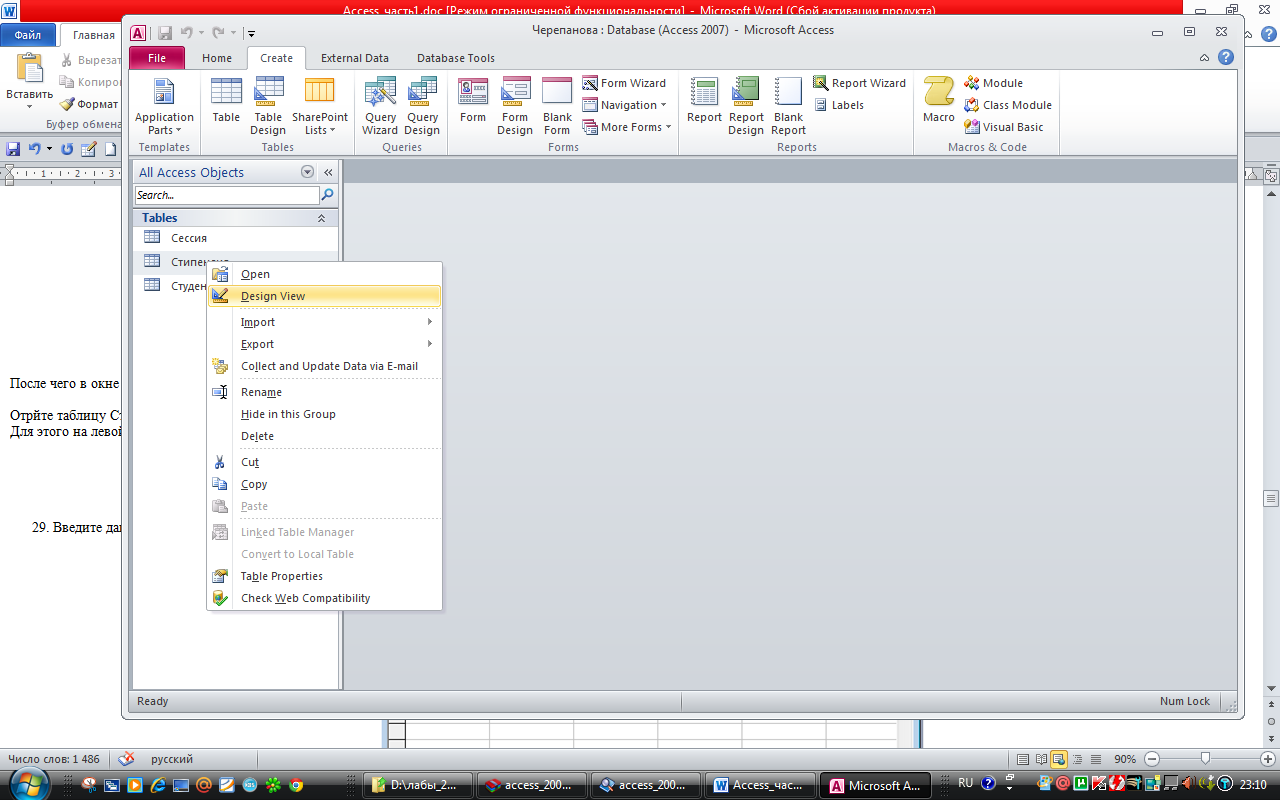The image size is (1280, 800).
Task: Create a Blank Report
Action: point(788,106)
